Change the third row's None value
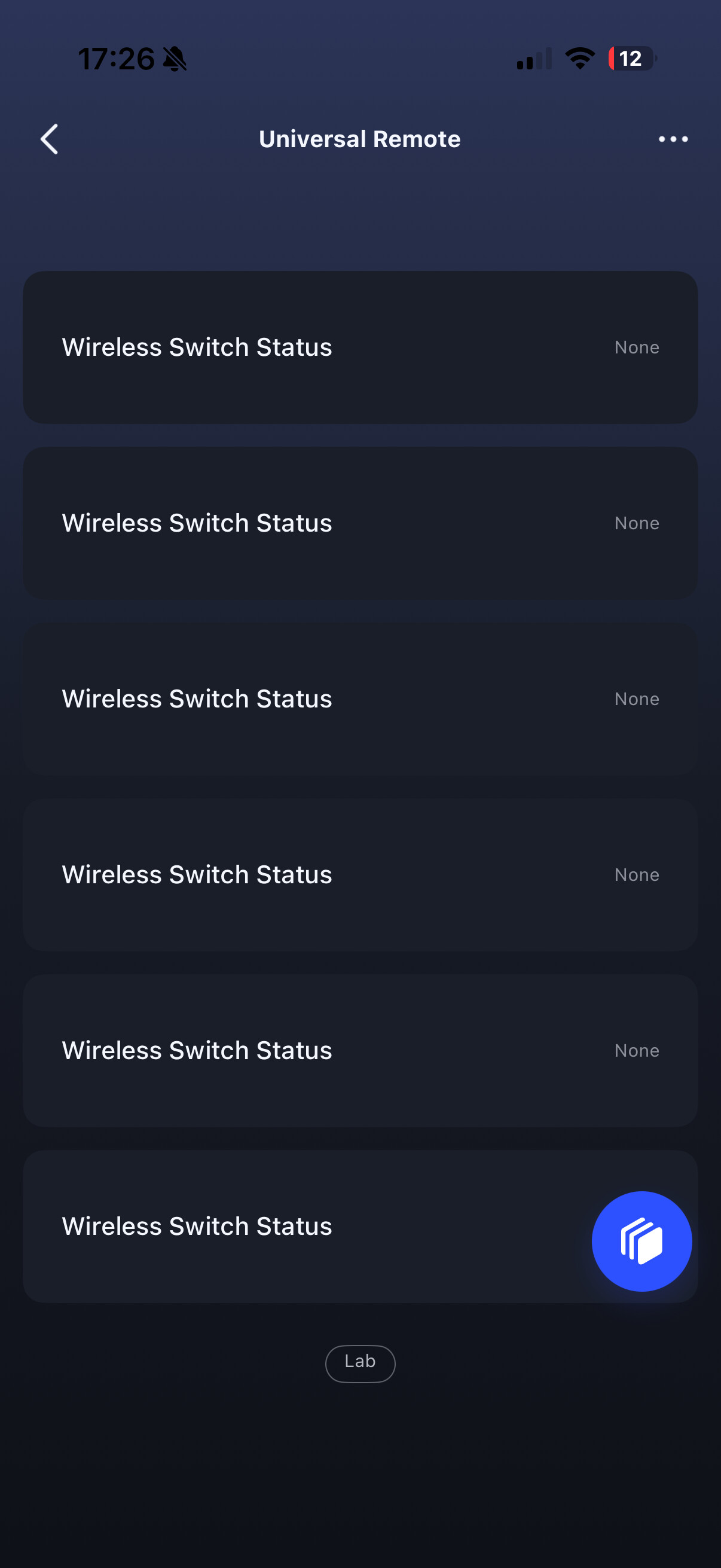Viewport: 721px width, 1568px height. (637, 700)
